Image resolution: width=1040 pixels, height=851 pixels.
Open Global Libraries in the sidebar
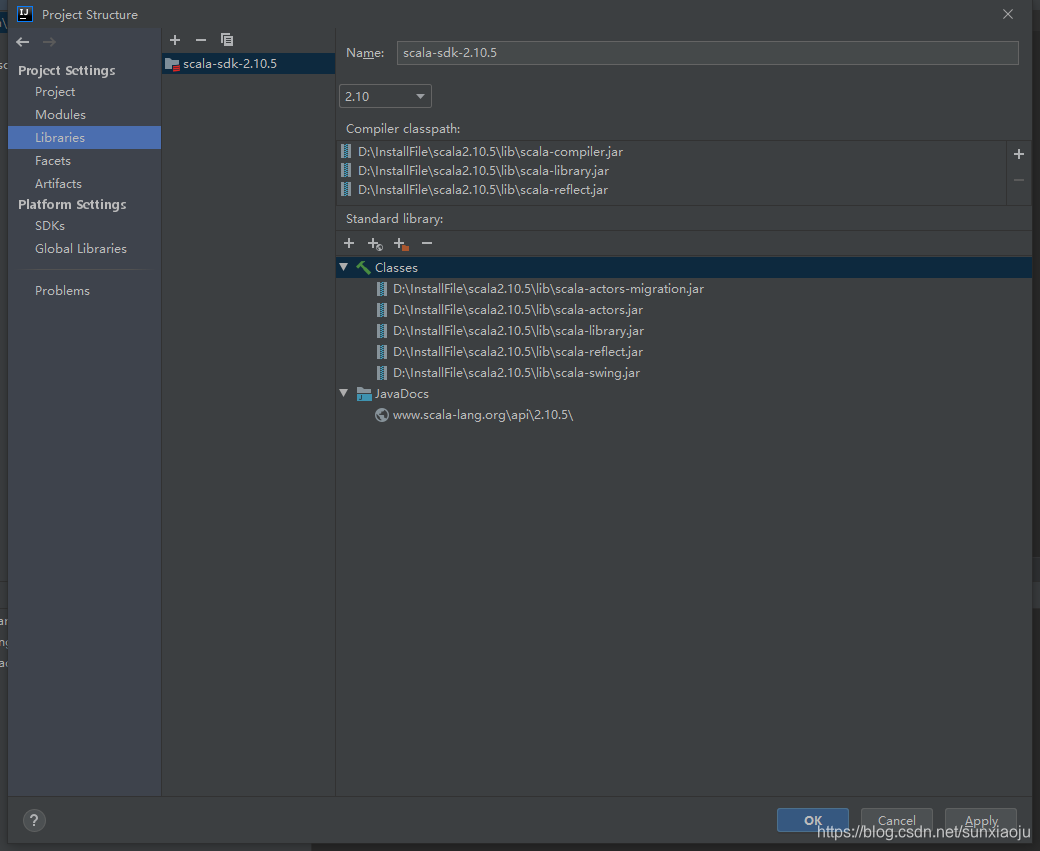tap(81, 249)
